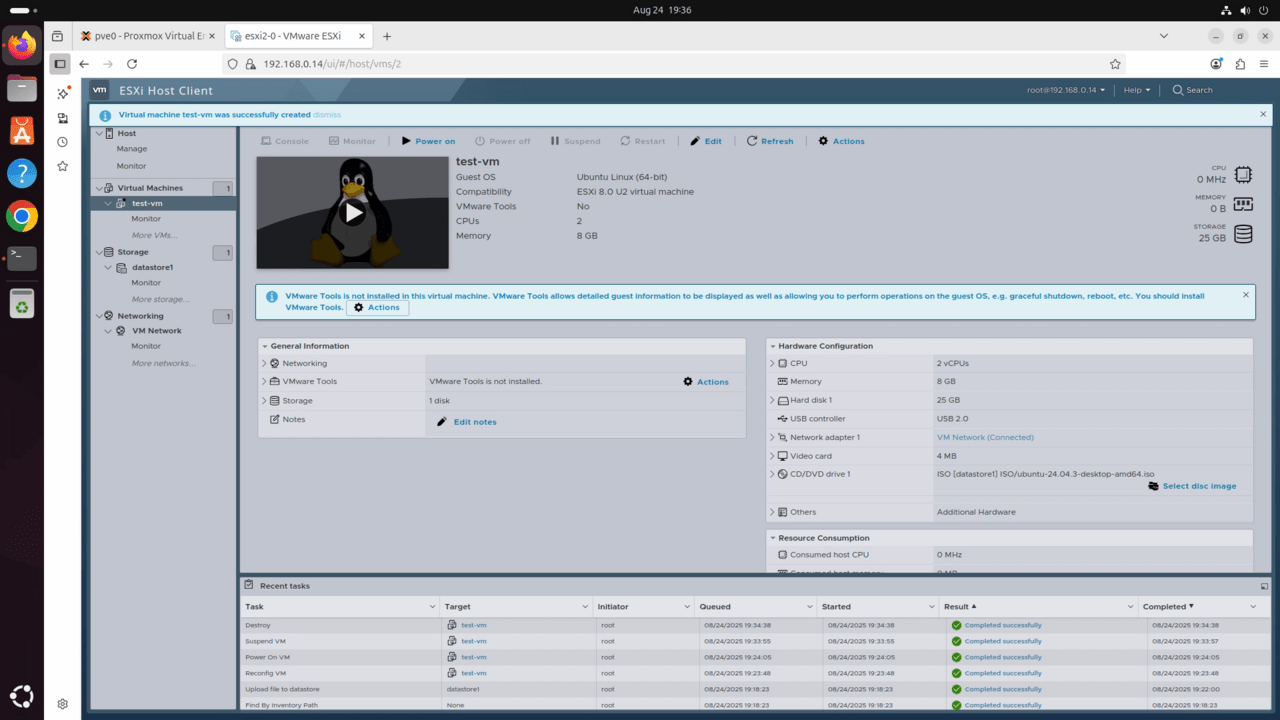Select datastore1 in navigator
Image resolution: width=1280 pixels, height=720 pixels.
[x=152, y=268]
